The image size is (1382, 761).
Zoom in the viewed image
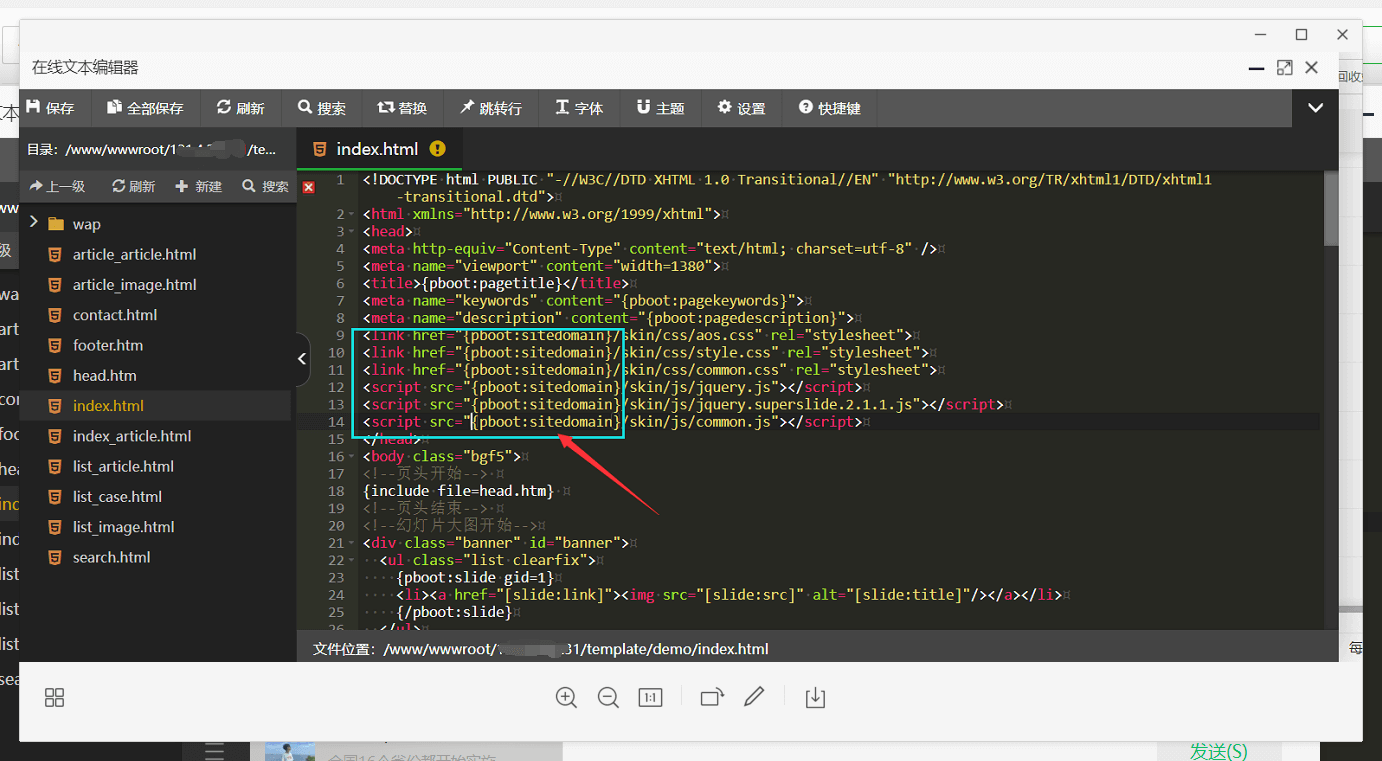tap(566, 698)
